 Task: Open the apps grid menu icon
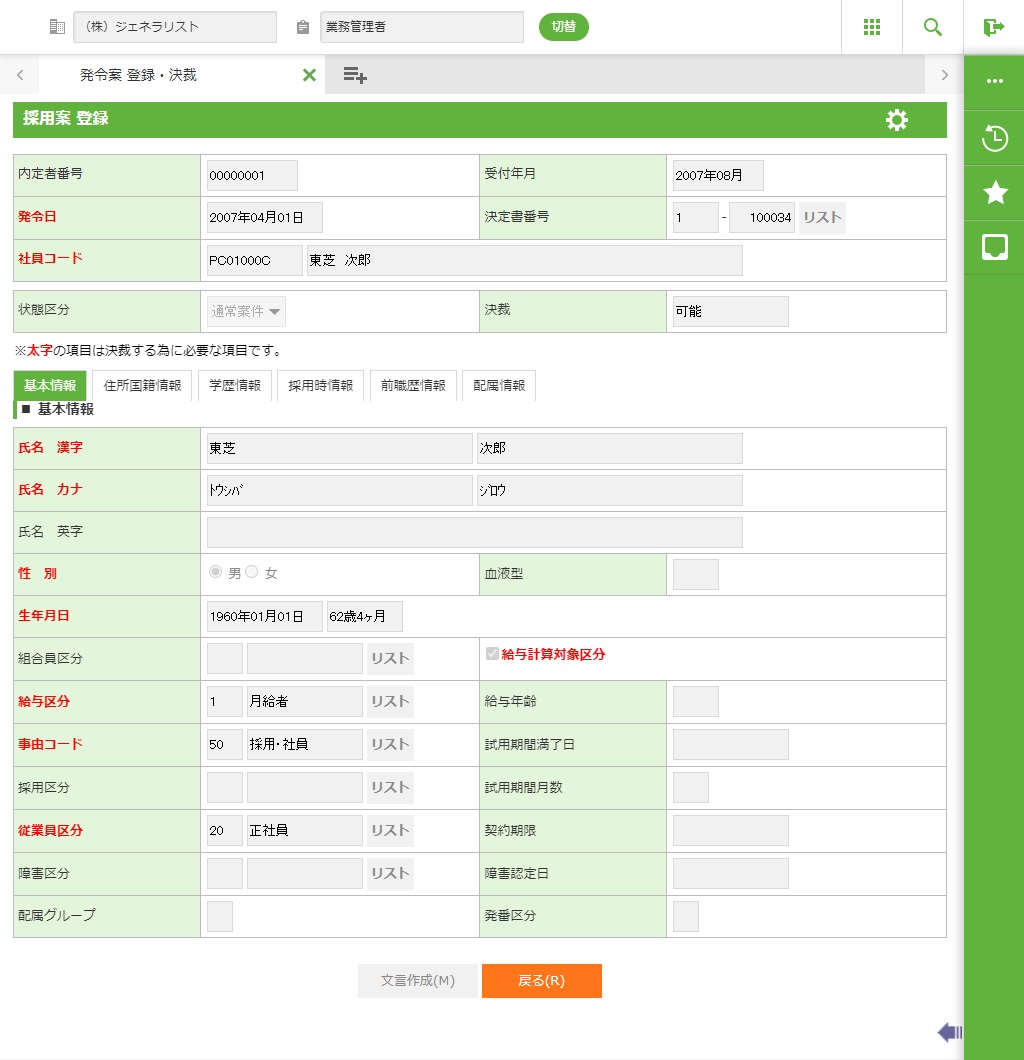tap(872, 27)
